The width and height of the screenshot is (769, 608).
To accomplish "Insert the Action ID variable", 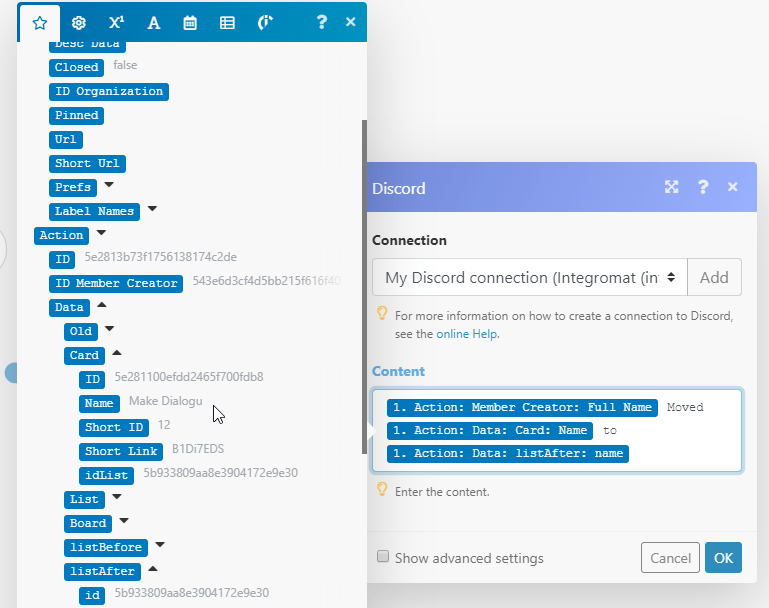I will (x=62, y=259).
